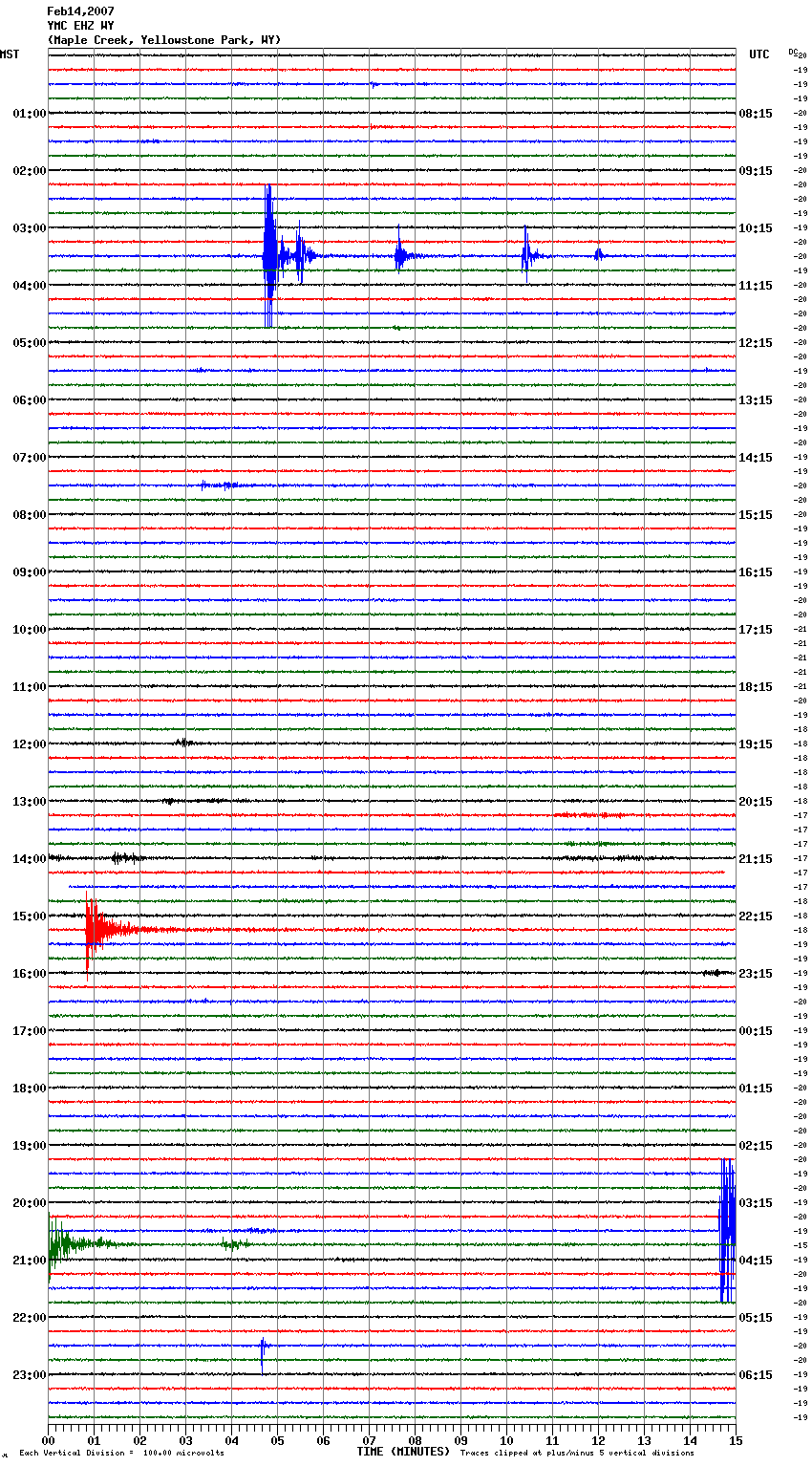
Task: Select the 05:00 MST time label
Action: 30,343
